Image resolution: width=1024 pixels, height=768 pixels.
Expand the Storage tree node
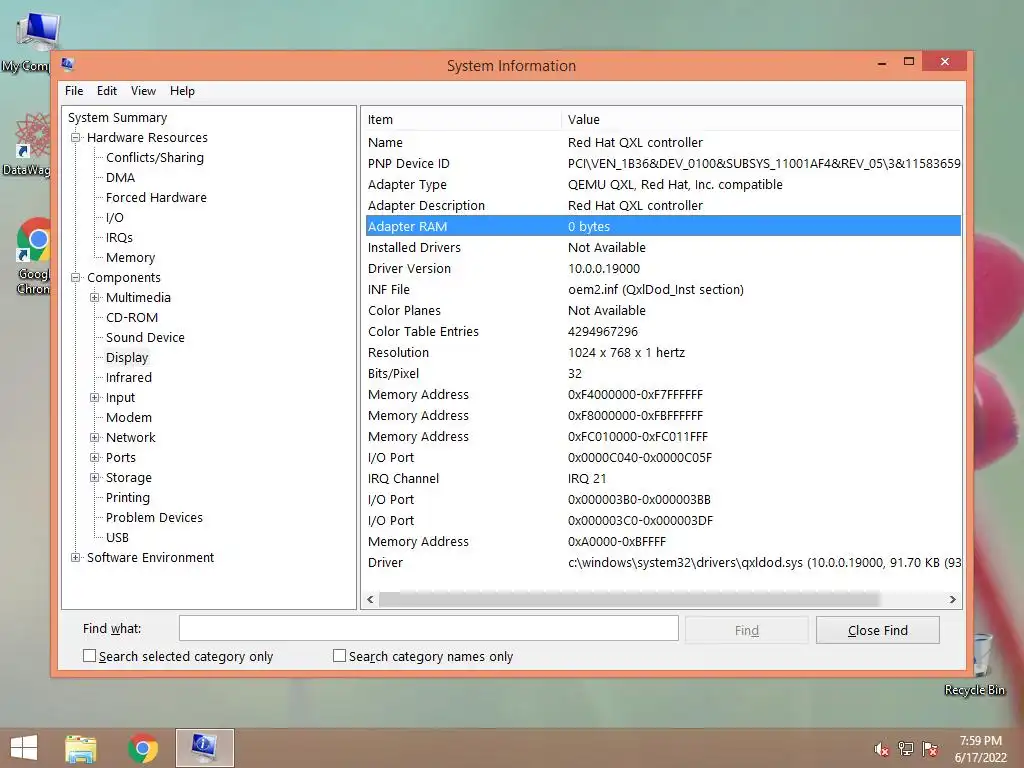[x=95, y=478]
